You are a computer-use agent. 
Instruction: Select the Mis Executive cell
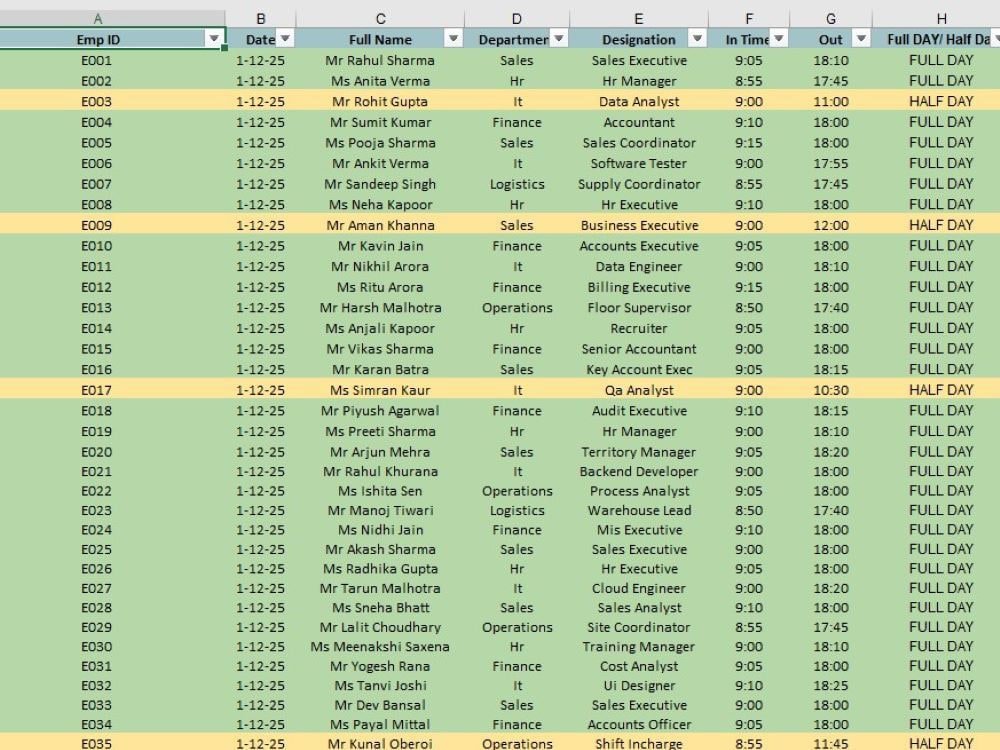[638, 530]
